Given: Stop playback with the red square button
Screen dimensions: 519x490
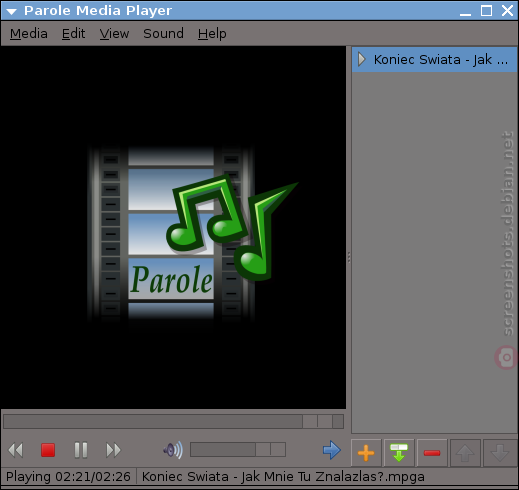Looking at the screenshot, I should [48, 450].
